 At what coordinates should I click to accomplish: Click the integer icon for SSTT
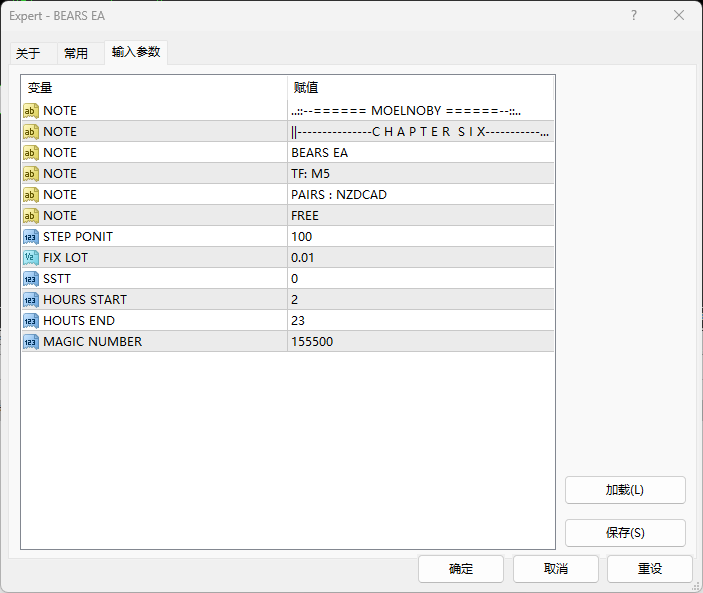(x=31, y=279)
